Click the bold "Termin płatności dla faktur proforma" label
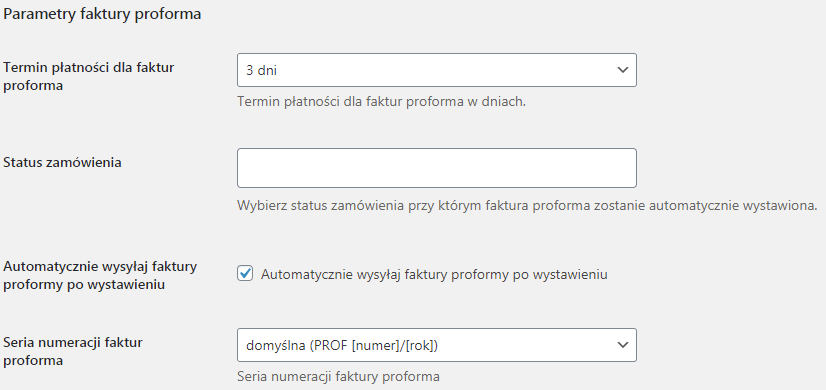Image resolution: width=826 pixels, height=390 pixels. coord(88,76)
